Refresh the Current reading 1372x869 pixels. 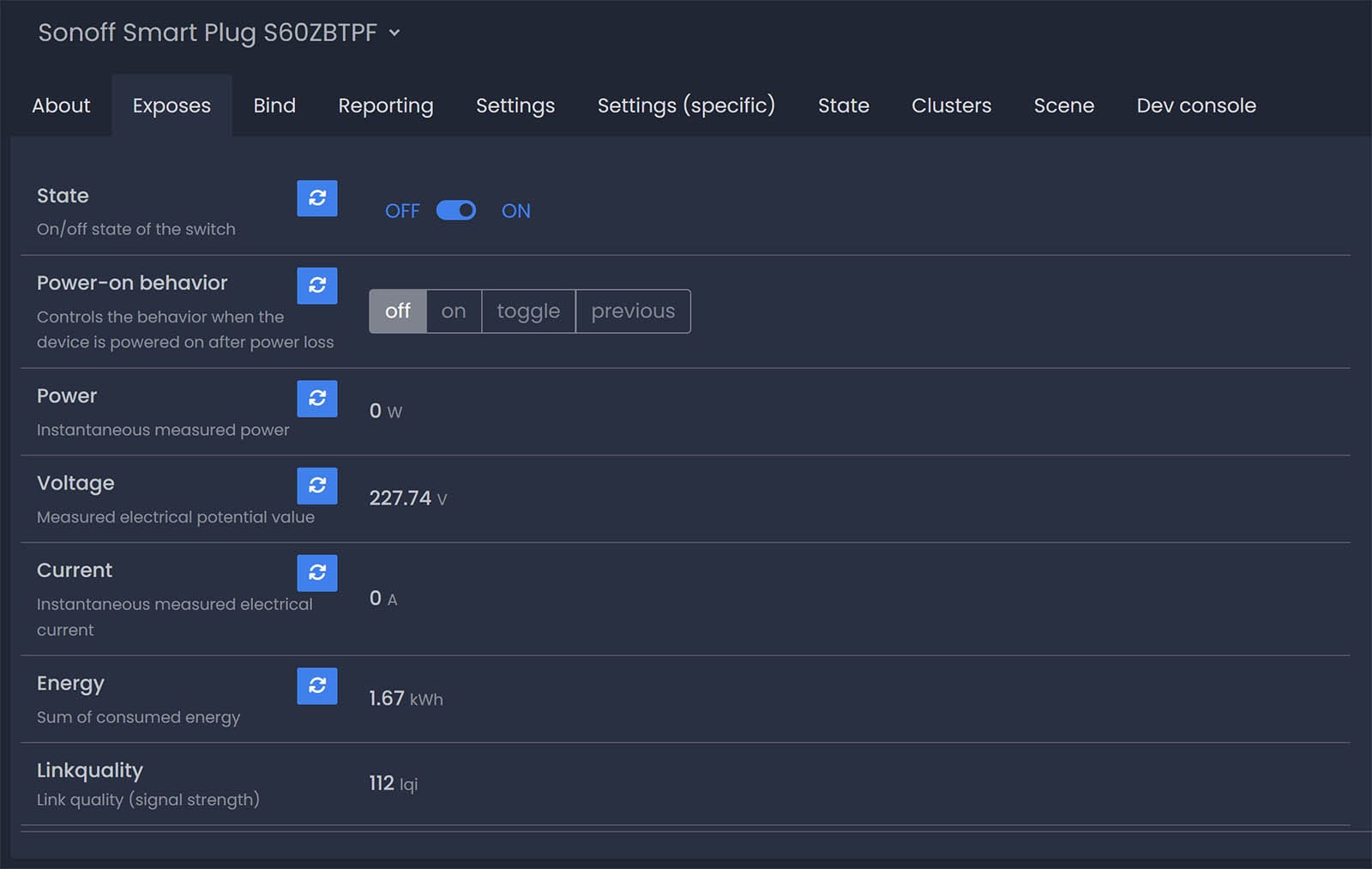(316, 573)
